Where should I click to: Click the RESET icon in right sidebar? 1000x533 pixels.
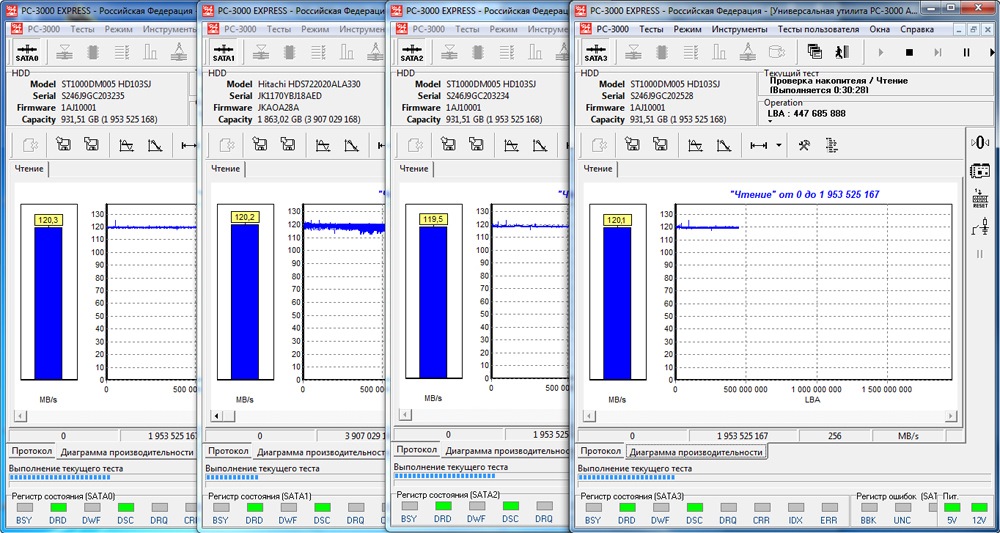pyautogui.click(x=980, y=198)
